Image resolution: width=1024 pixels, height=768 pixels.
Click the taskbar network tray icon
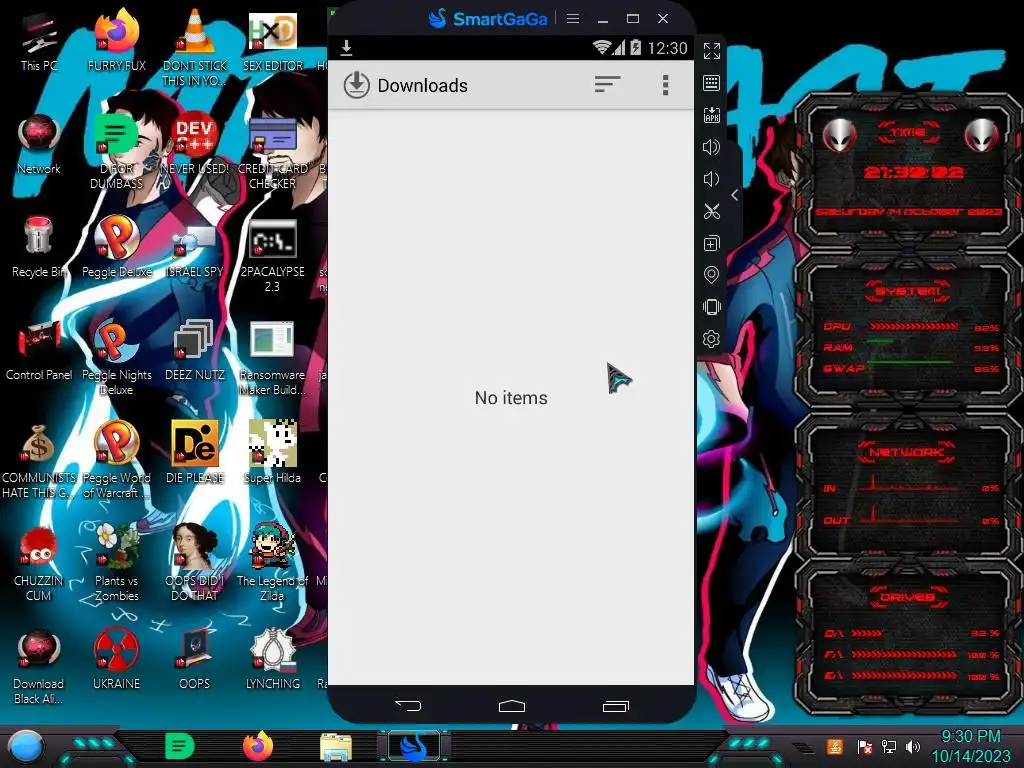pyautogui.click(x=888, y=746)
